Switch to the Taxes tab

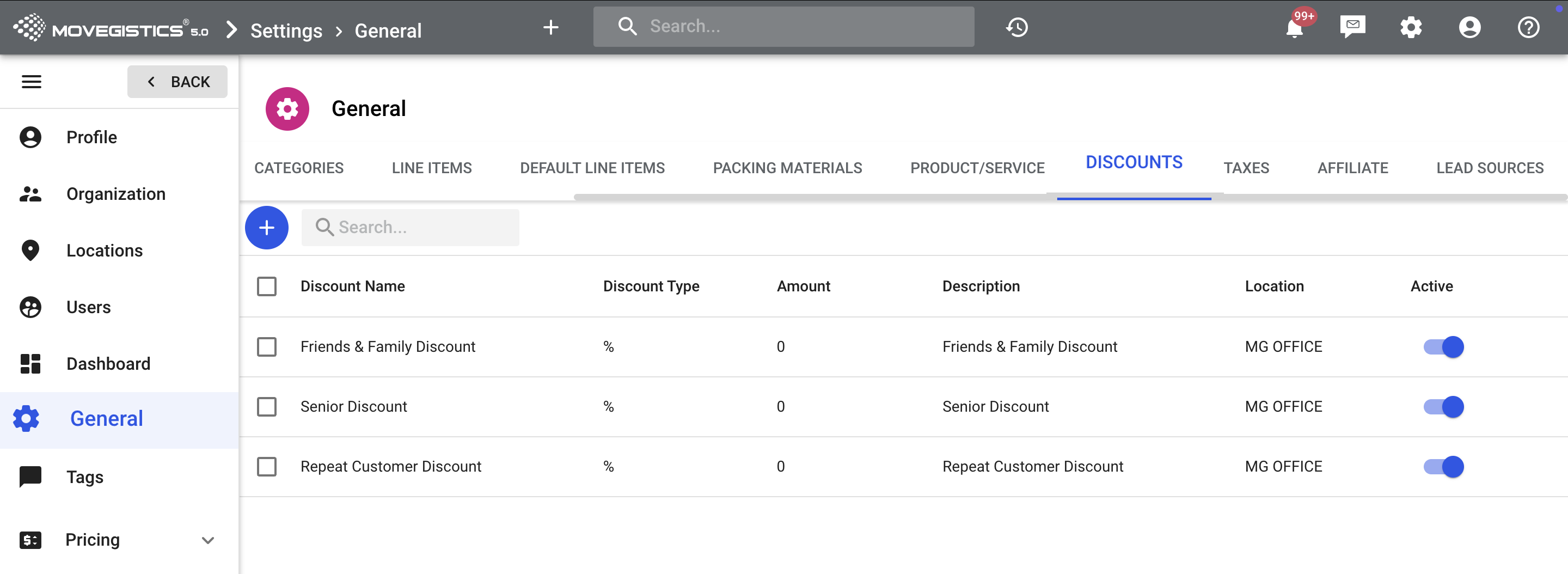tap(1246, 168)
